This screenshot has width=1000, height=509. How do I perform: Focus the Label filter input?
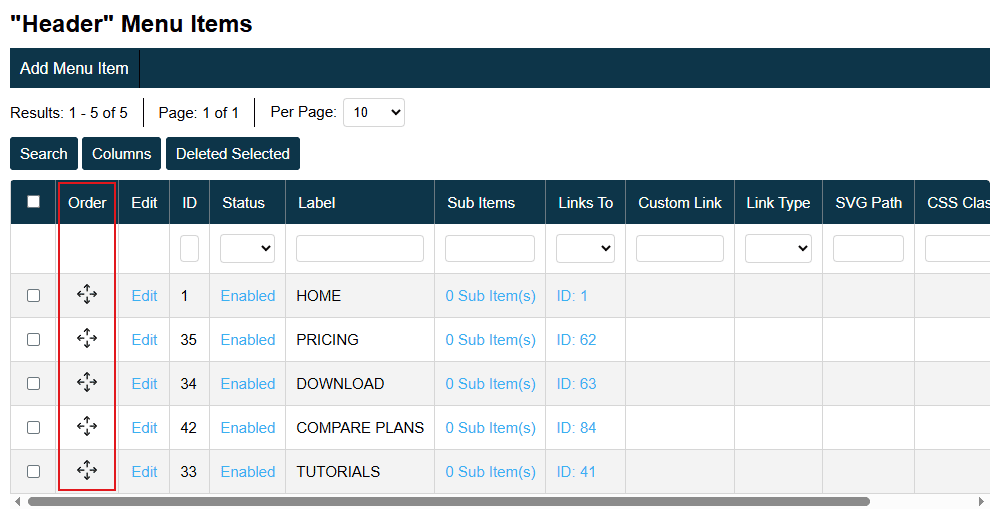tap(360, 249)
